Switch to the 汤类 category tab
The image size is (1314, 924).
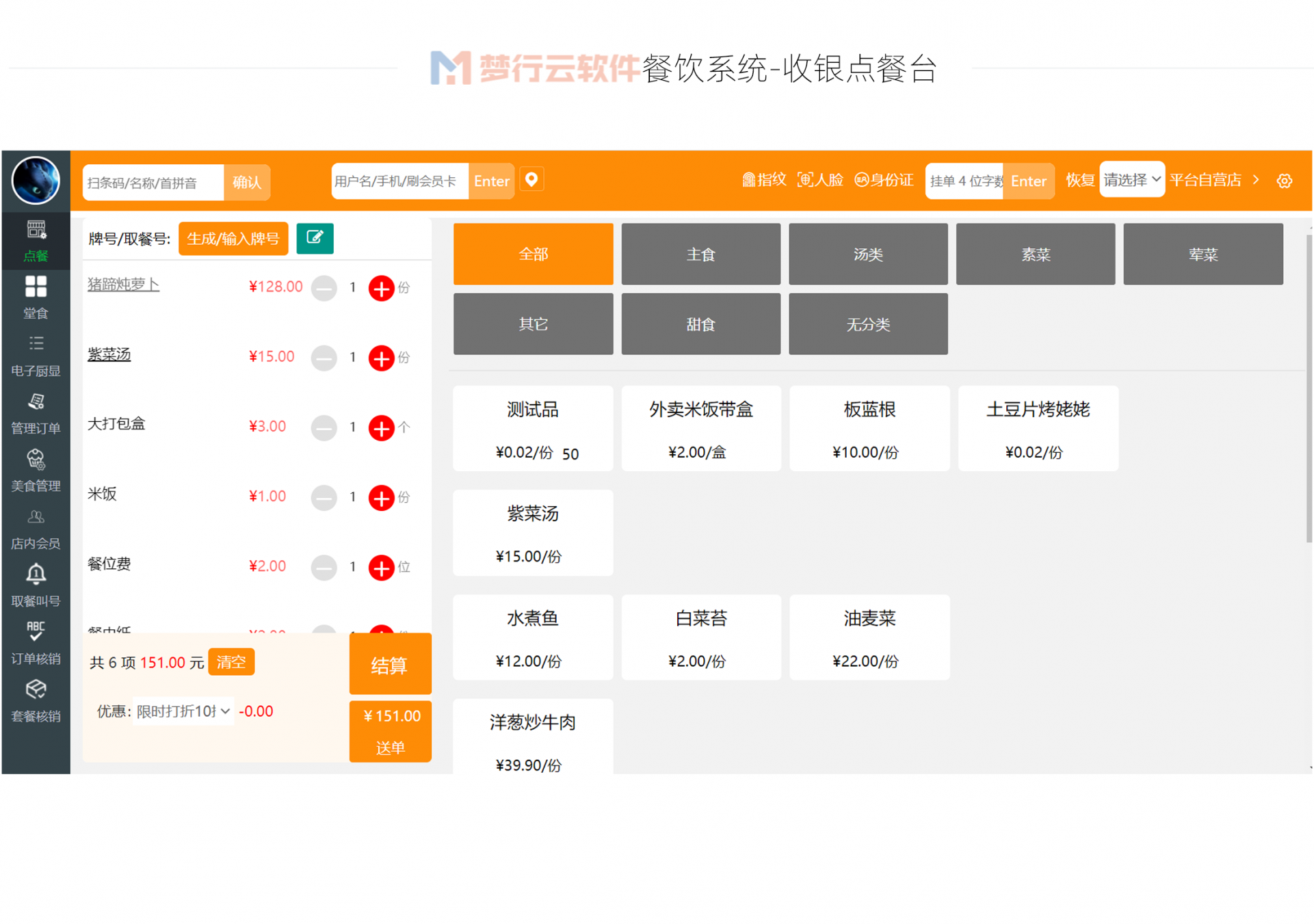[867, 254]
